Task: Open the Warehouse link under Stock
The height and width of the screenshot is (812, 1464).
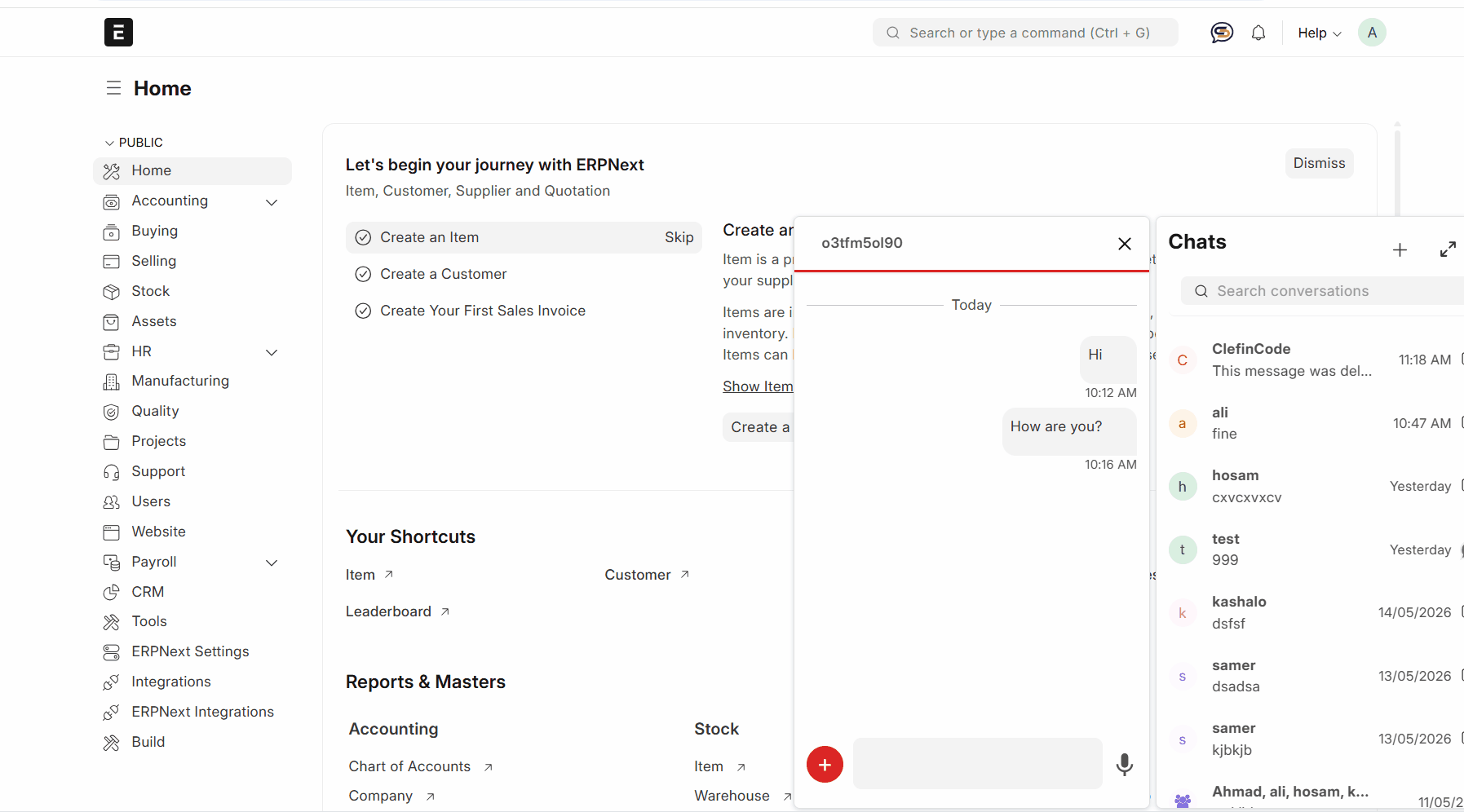Action: [x=742, y=796]
